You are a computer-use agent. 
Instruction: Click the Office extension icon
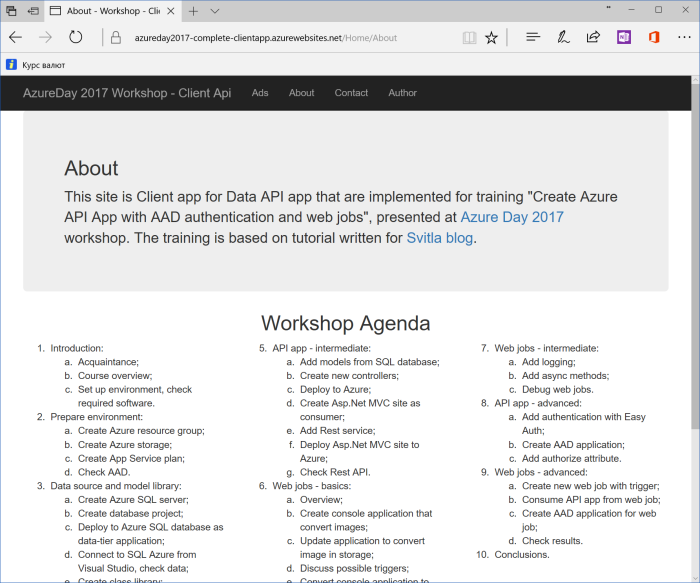coord(654,37)
